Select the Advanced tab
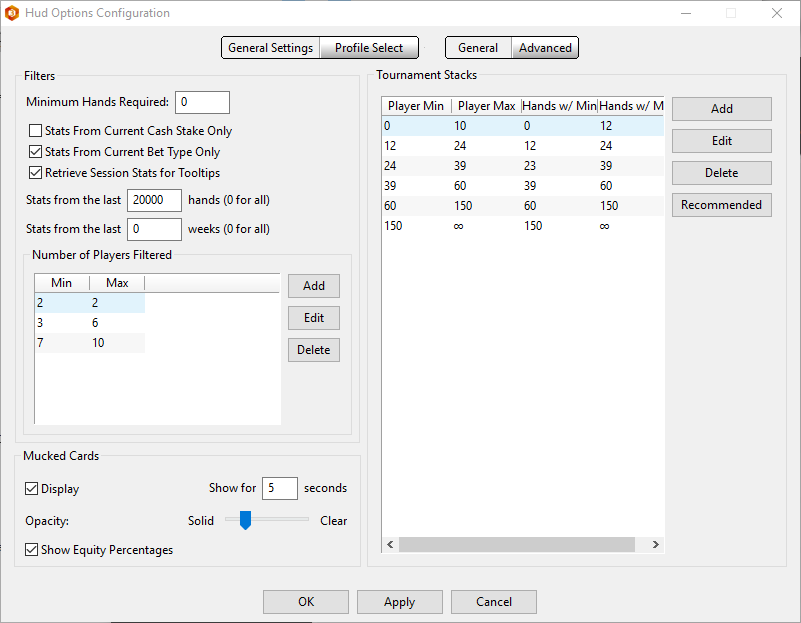The width and height of the screenshot is (801, 623). click(545, 48)
